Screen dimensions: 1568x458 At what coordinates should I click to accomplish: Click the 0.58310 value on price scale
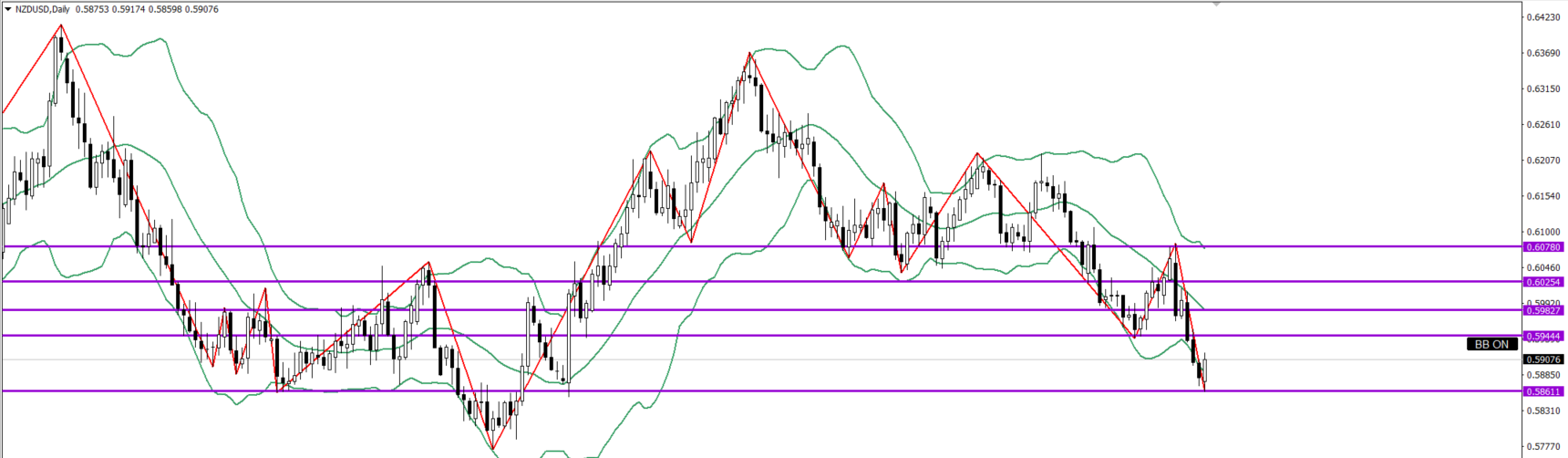coord(1542,411)
